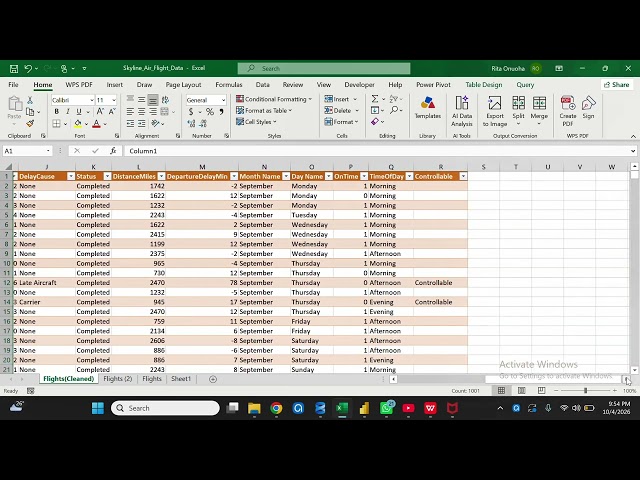
Task: Click the Accounting dollar format icon
Action: coord(191,111)
